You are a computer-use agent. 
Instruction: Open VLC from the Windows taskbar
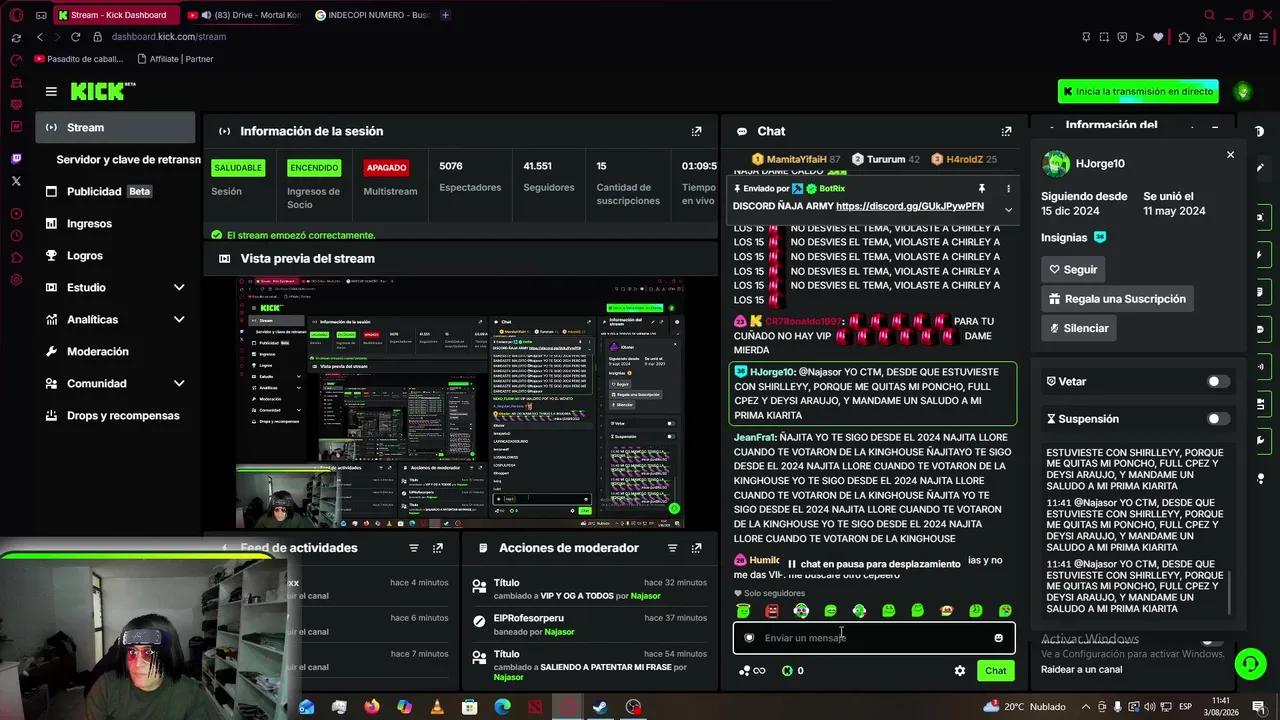437,707
